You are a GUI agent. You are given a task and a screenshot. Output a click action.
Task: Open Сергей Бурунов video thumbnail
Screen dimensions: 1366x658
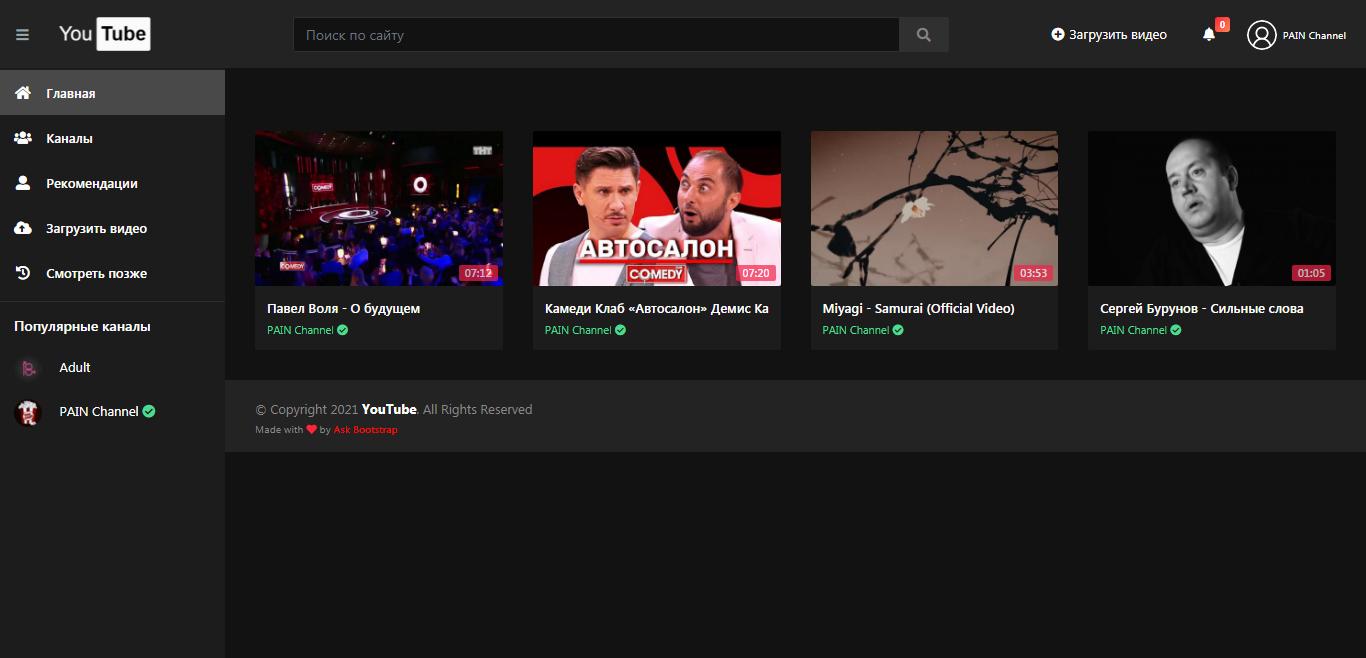[x=1212, y=209]
